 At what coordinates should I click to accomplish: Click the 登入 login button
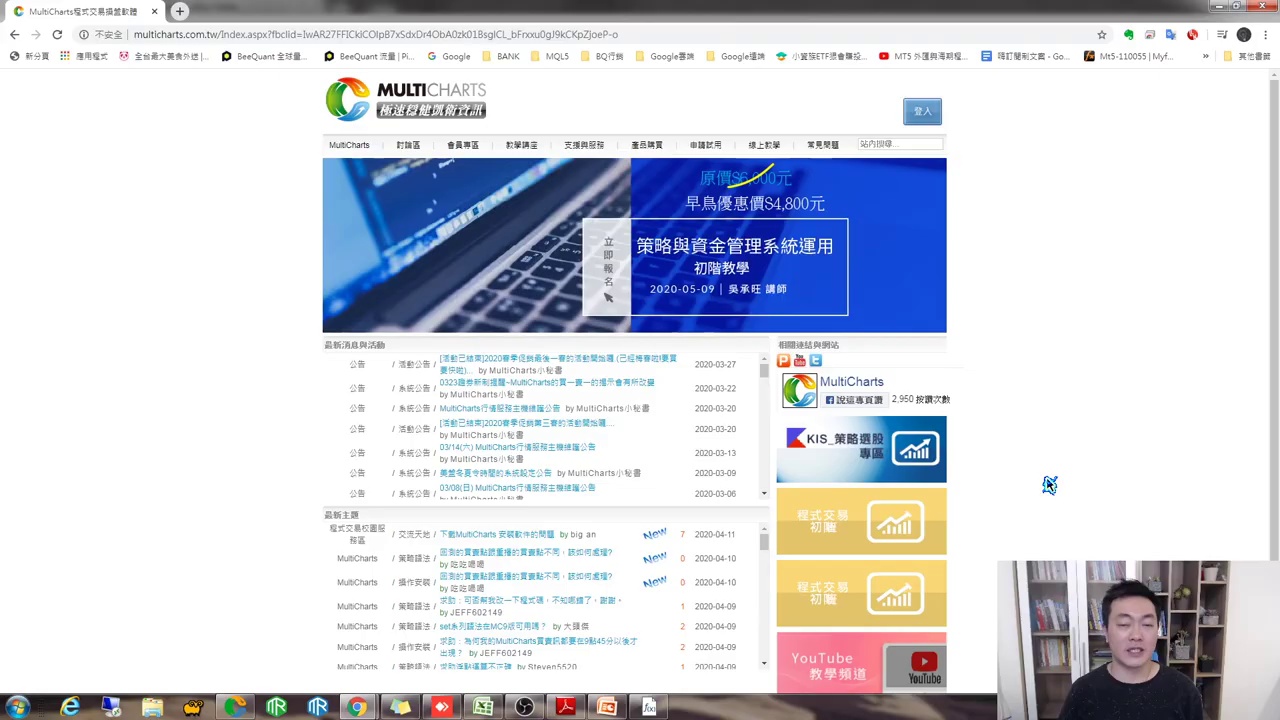pos(922,111)
